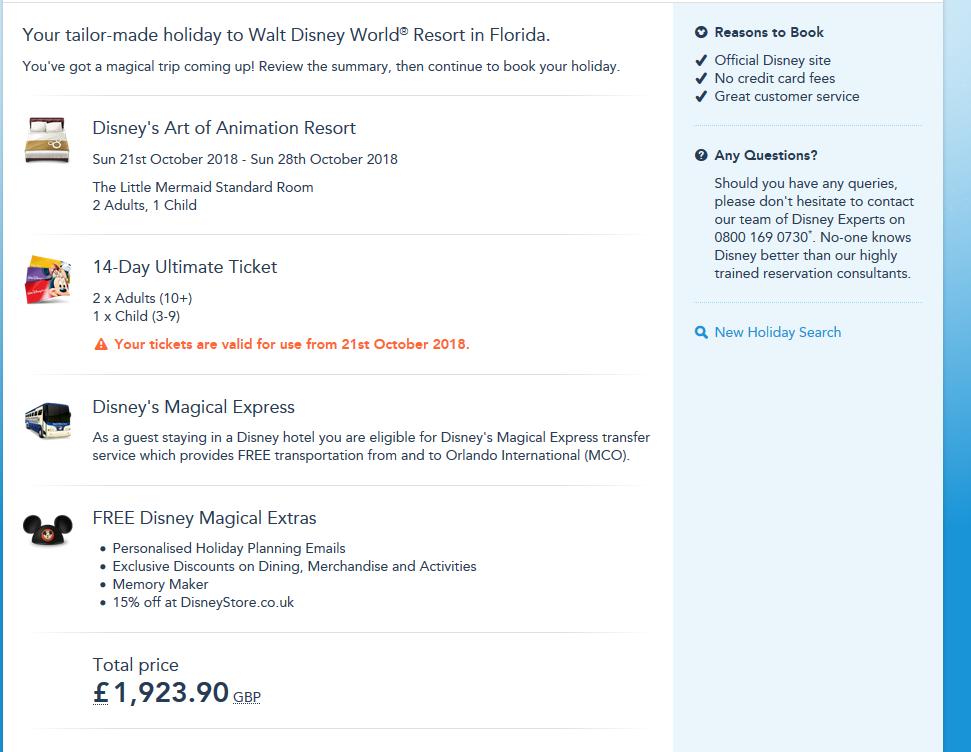Click the magnifier icon beside New Holiday Search
Image resolution: width=971 pixels, height=752 pixels.
[x=701, y=332]
